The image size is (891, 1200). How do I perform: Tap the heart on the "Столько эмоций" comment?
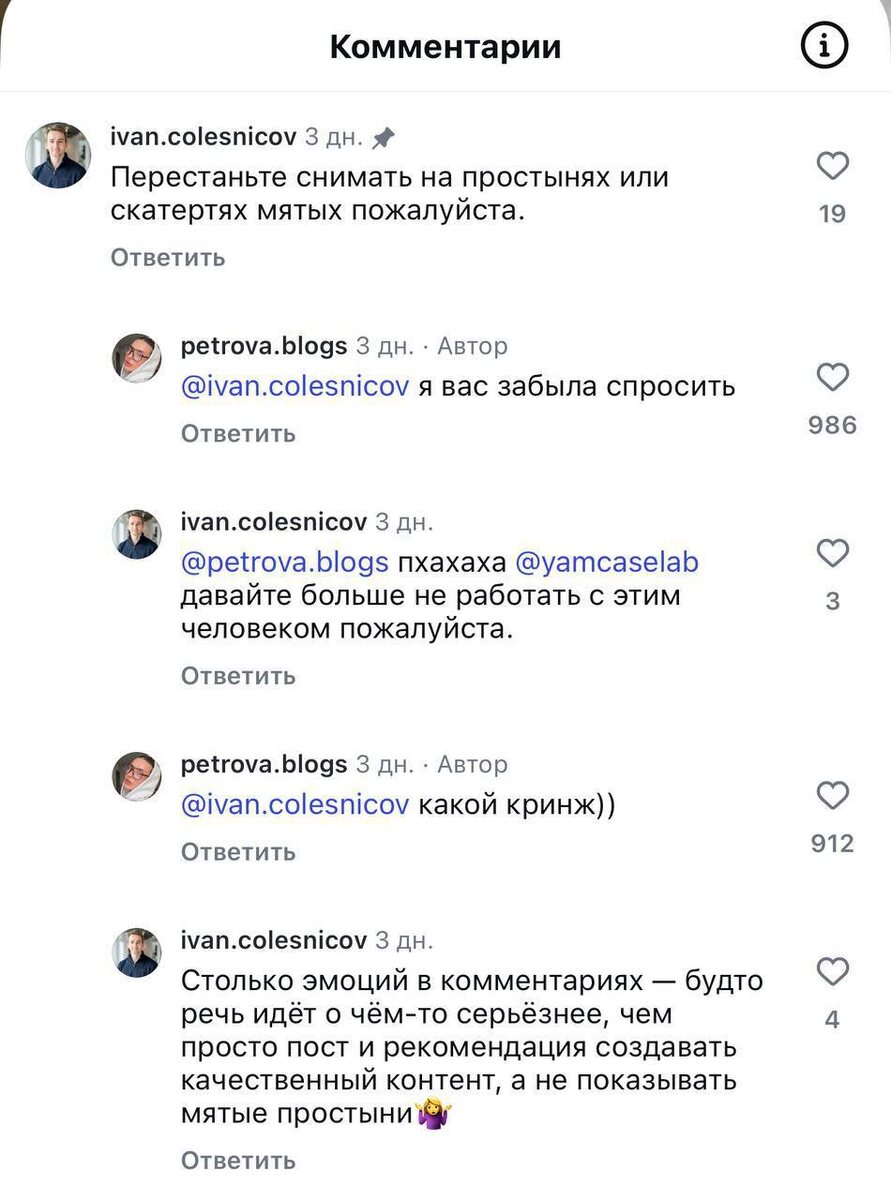pos(832,972)
